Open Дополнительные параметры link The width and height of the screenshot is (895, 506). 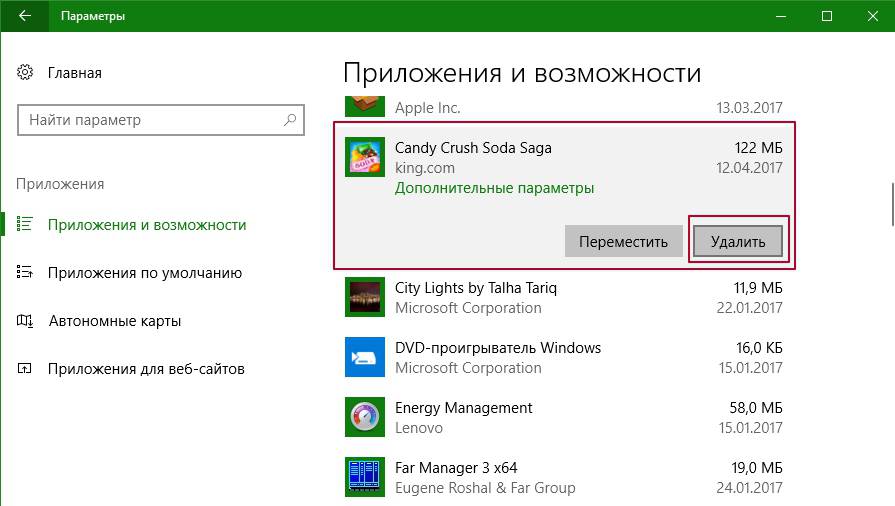(x=494, y=188)
